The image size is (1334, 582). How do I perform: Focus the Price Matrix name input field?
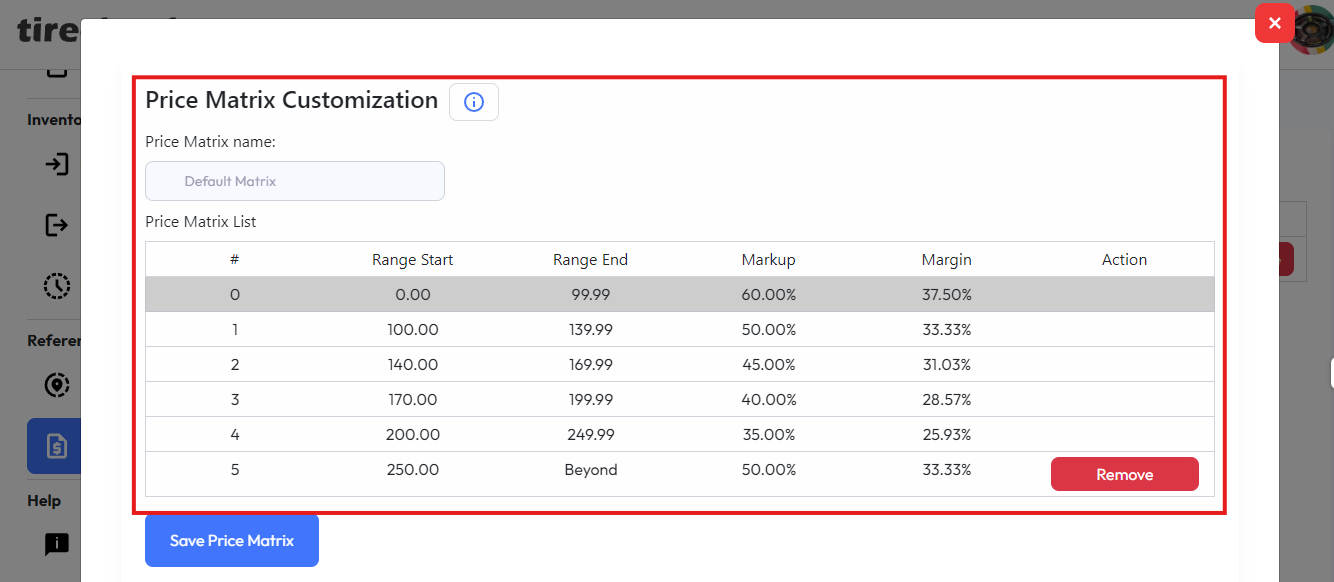295,181
